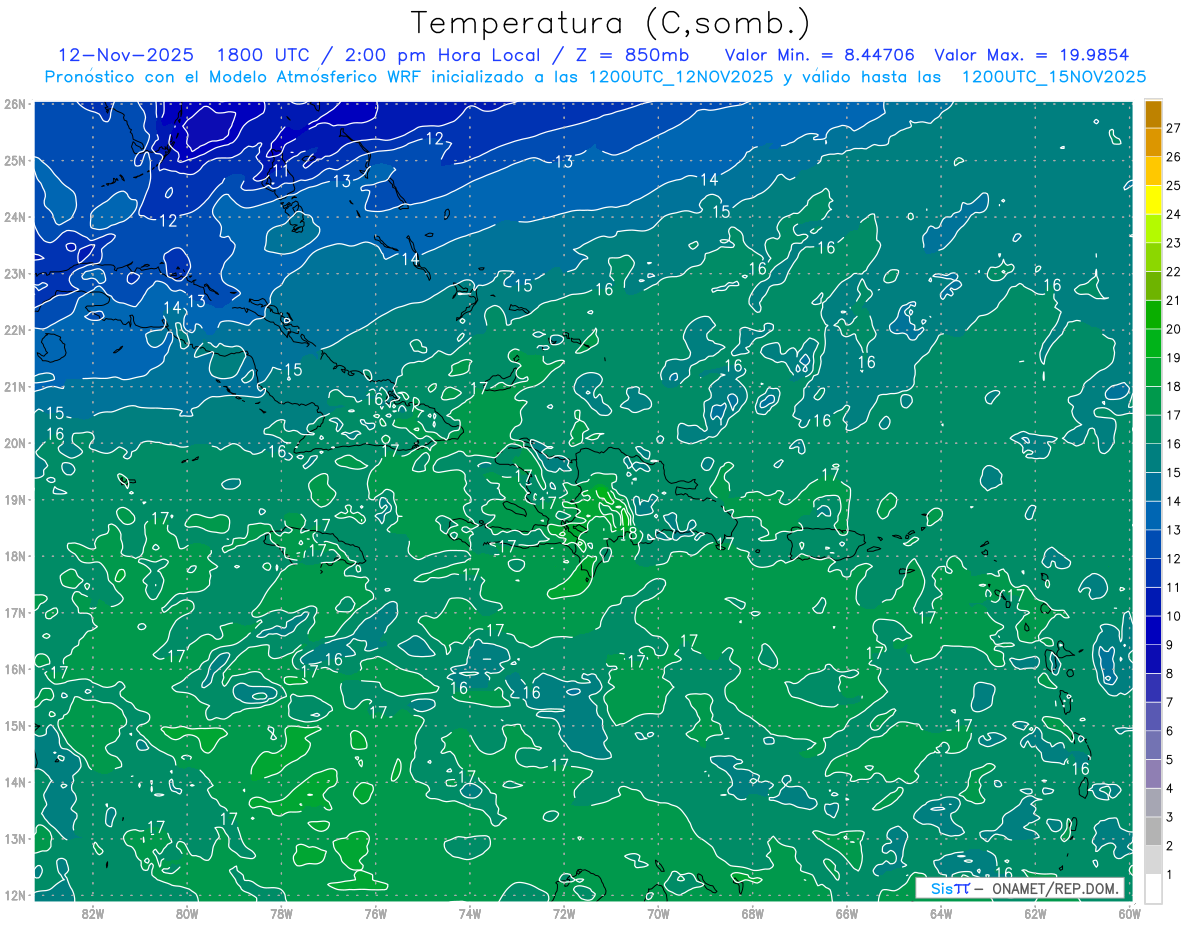Click the yellow colorbar swatch between 24 and 25
Image resolution: width=1200 pixels, height=927 pixels.
pos(1154,199)
